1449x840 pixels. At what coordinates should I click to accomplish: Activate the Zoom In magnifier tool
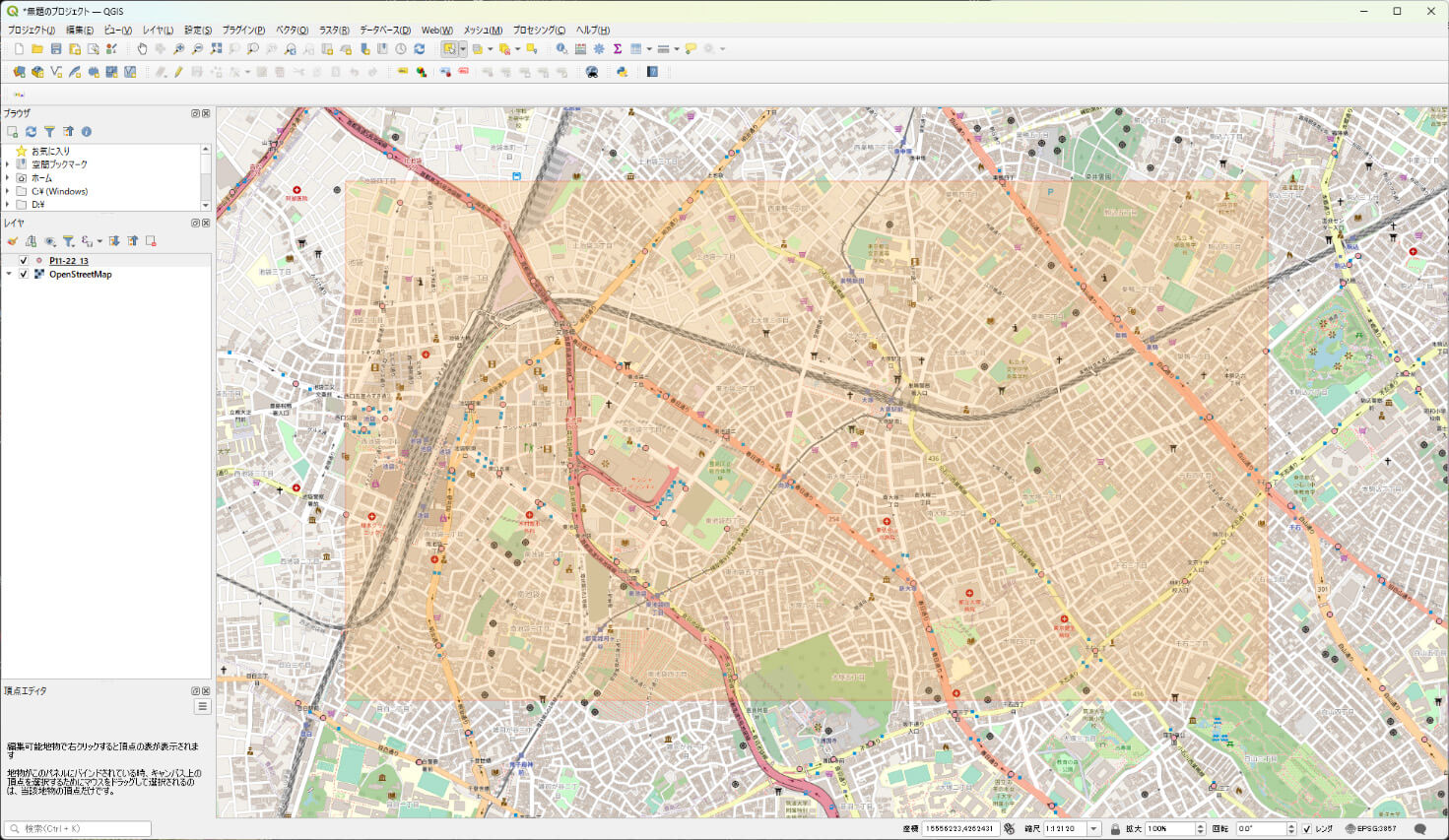(x=179, y=48)
